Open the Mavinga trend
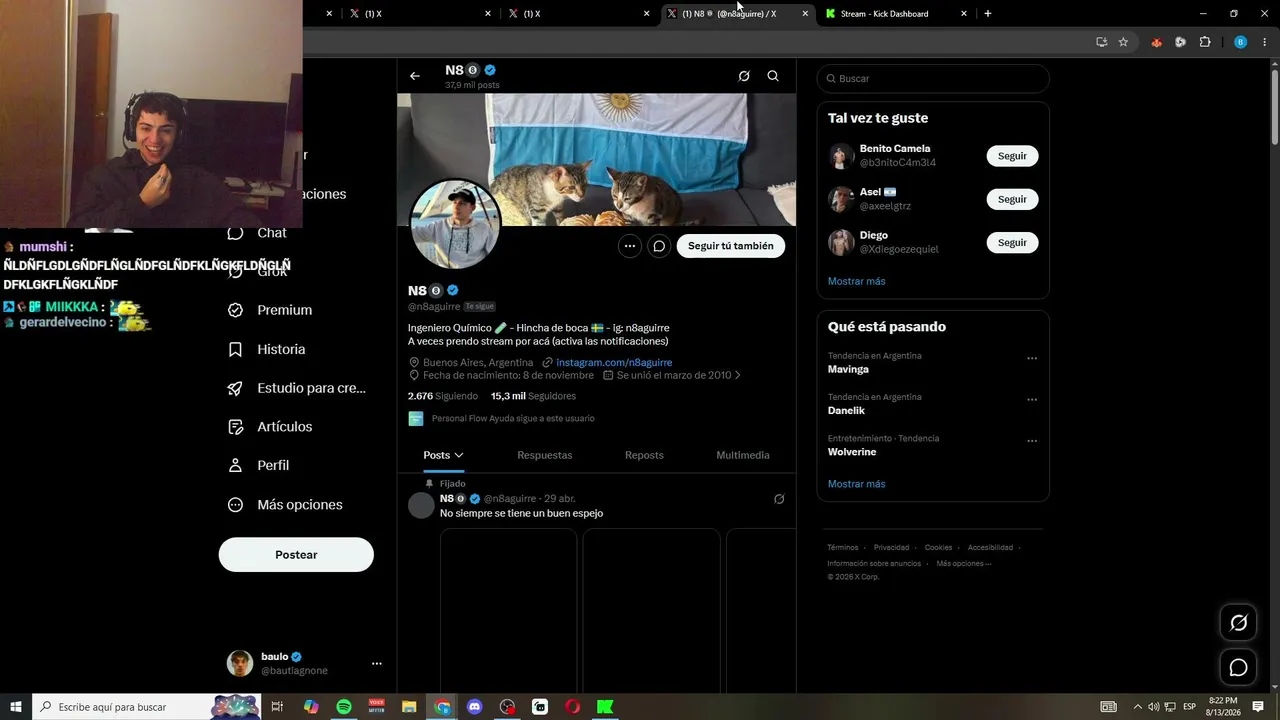This screenshot has width=1280, height=720. 848,369
